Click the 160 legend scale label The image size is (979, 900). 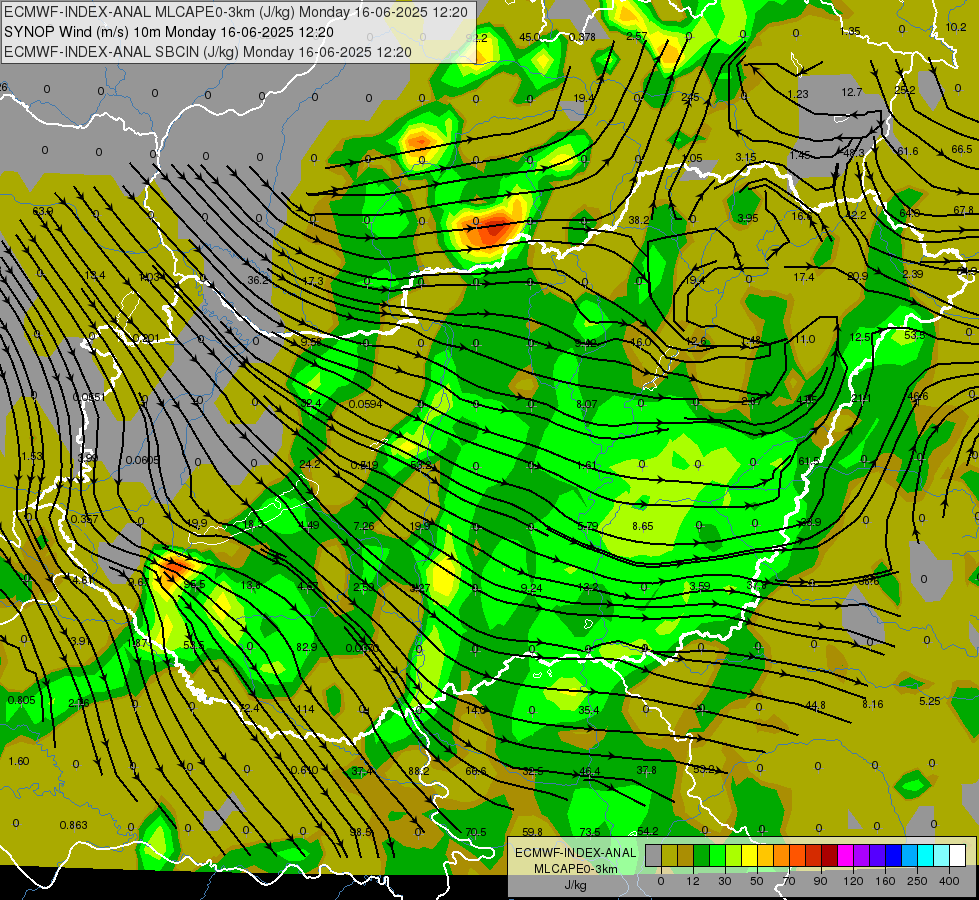pos(885,881)
